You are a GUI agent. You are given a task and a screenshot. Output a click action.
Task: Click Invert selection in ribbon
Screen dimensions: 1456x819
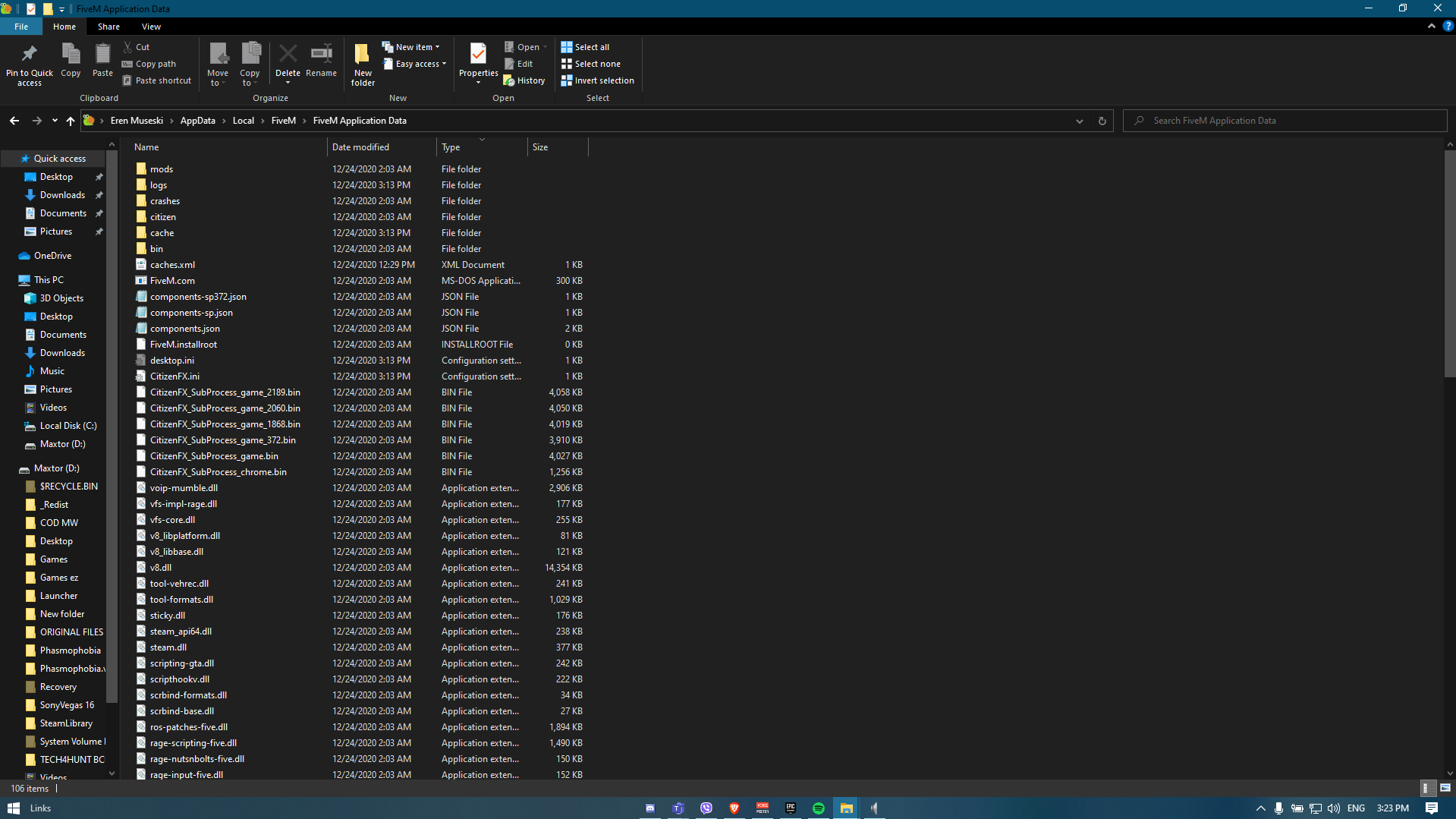click(x=597, y=80)
